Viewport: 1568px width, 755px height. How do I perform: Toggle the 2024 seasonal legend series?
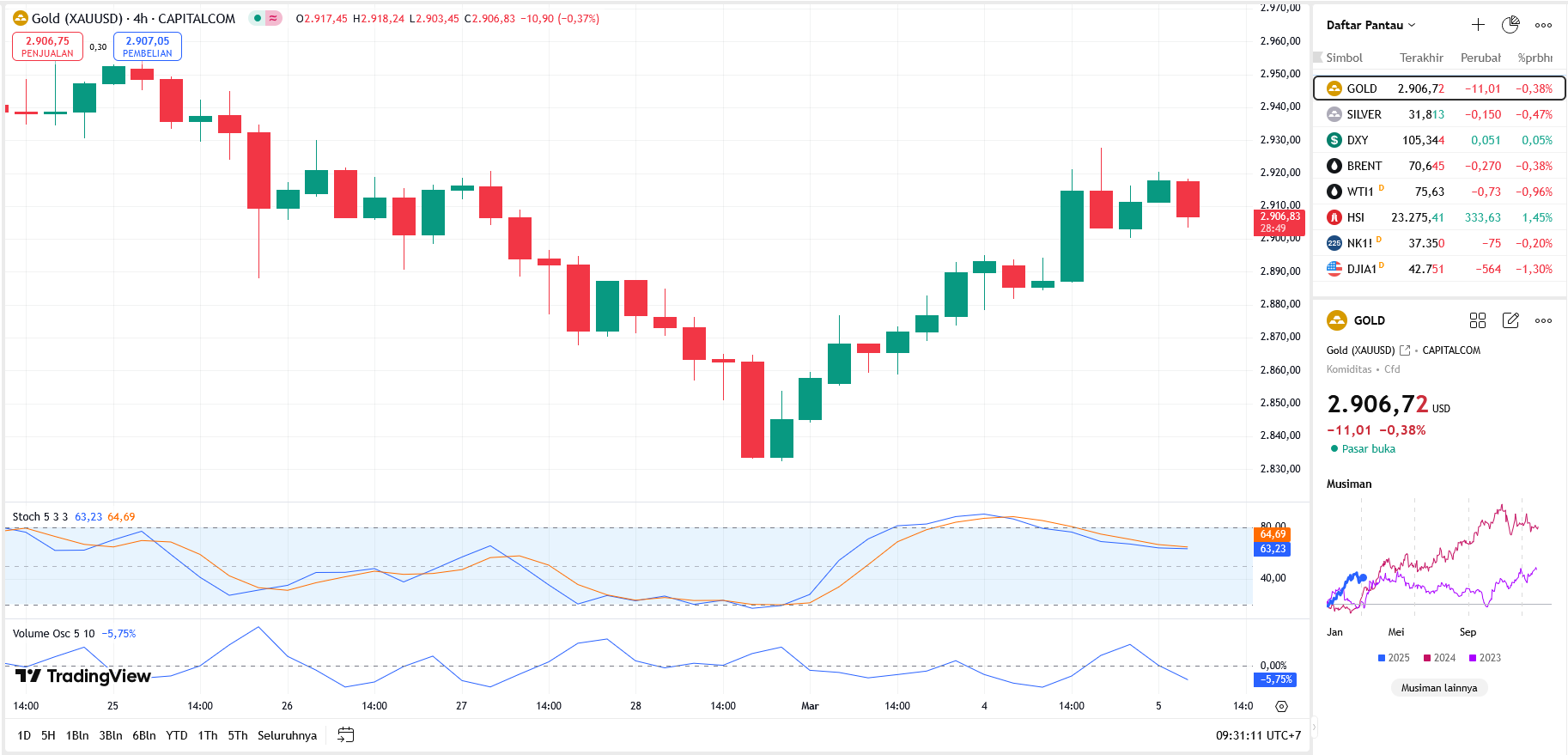point(1439,658)
